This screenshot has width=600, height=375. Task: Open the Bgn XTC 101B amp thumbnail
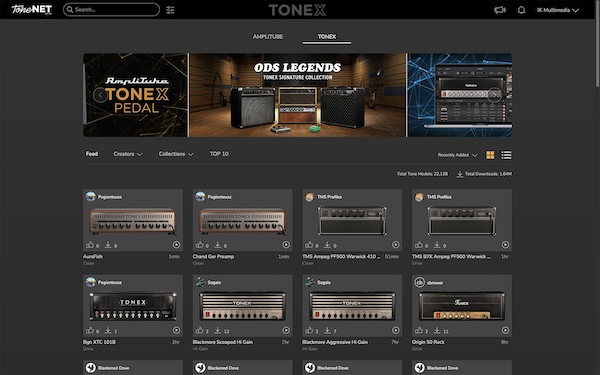coord(133,306)
